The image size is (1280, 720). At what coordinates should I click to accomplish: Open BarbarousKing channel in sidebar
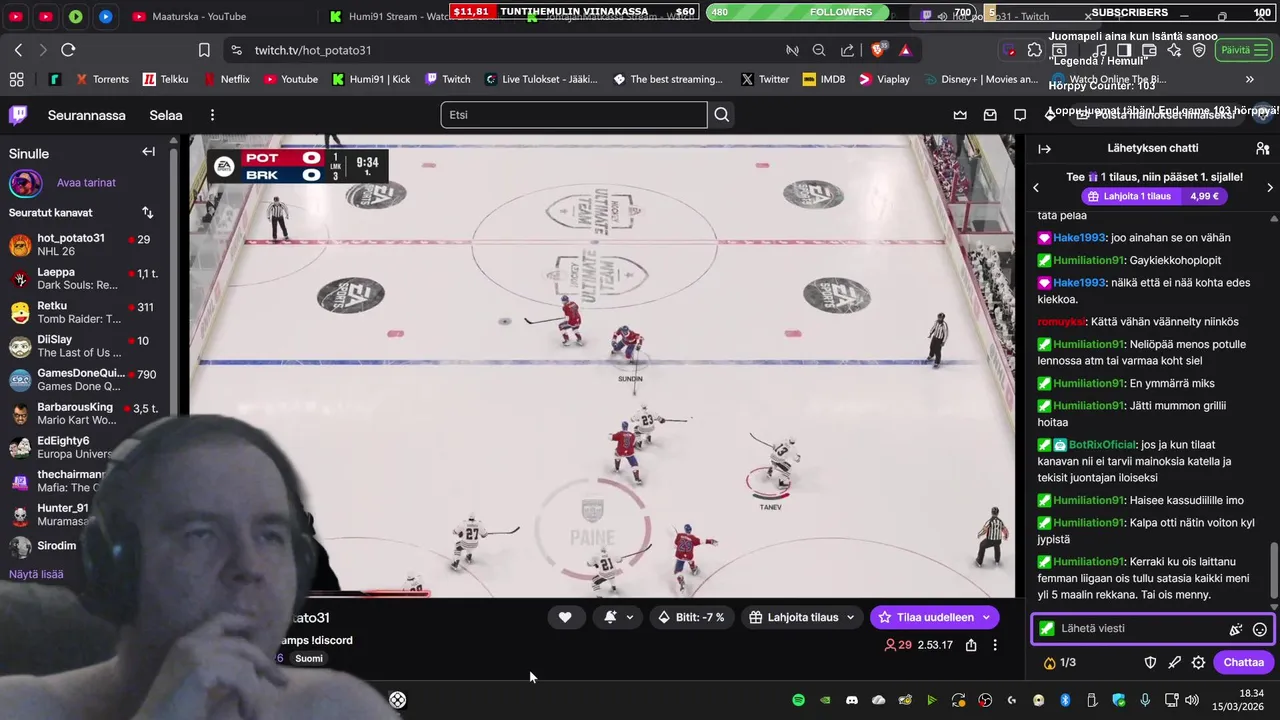click(85, 414)
